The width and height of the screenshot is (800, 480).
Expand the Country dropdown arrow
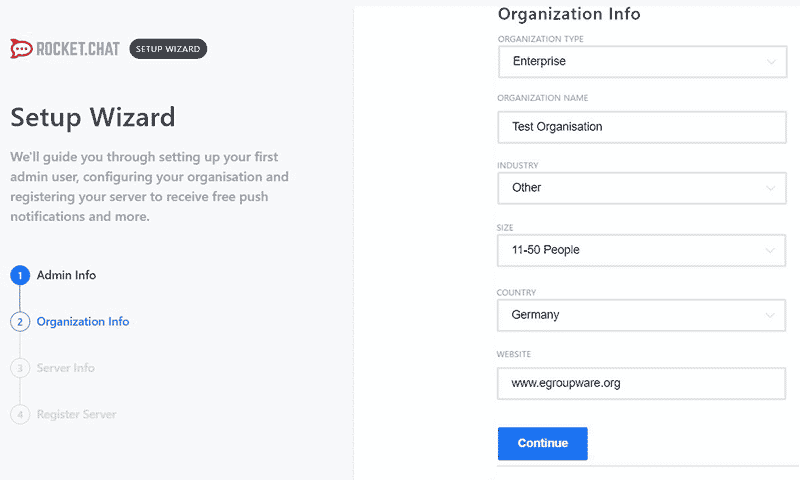tap(770, 315)
